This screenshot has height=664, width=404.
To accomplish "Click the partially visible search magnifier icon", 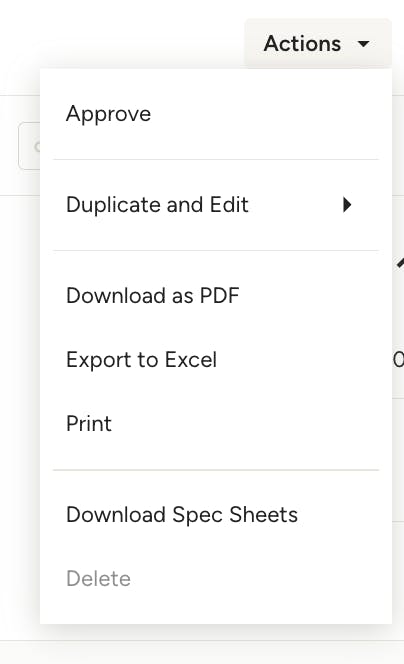I will pyautogui.click(x=37, y=147).
